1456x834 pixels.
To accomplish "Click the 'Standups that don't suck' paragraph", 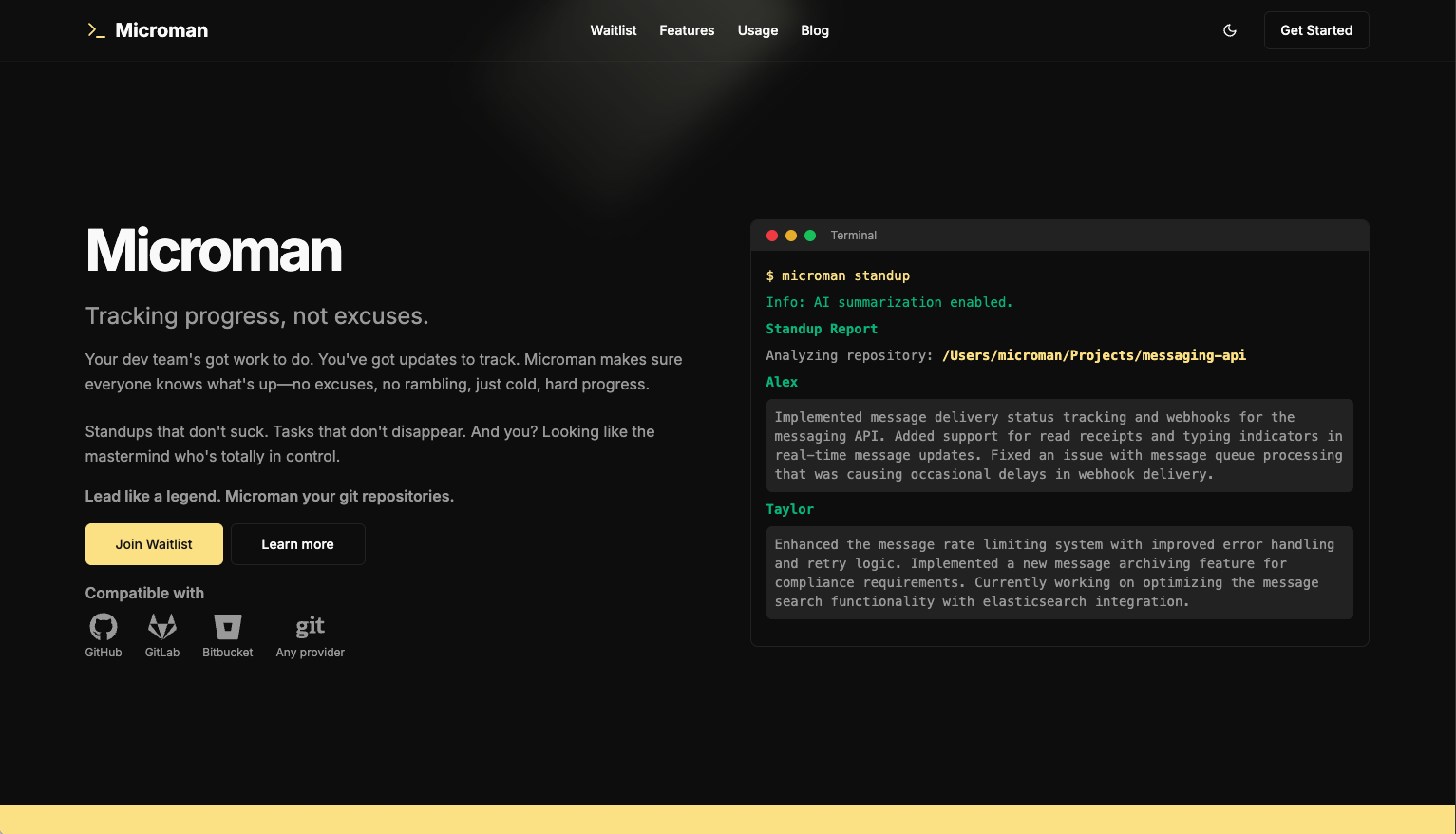I will [x=370, y=444].
